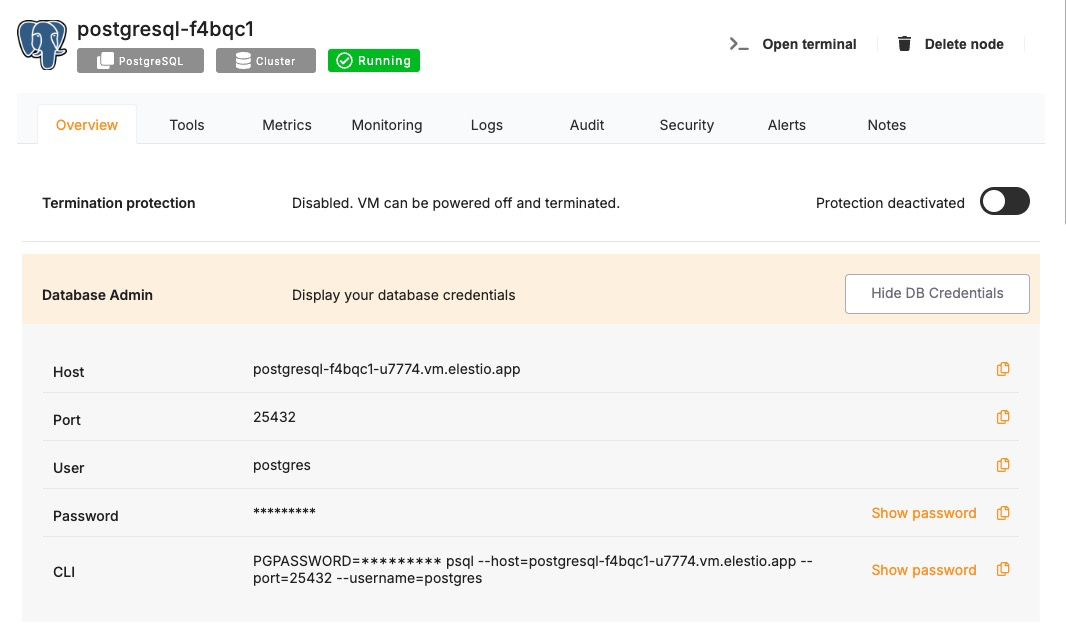This screenshot has height=633, width=1066.
Task: Switch to the Metrics tab
Action: coord(287,125)
